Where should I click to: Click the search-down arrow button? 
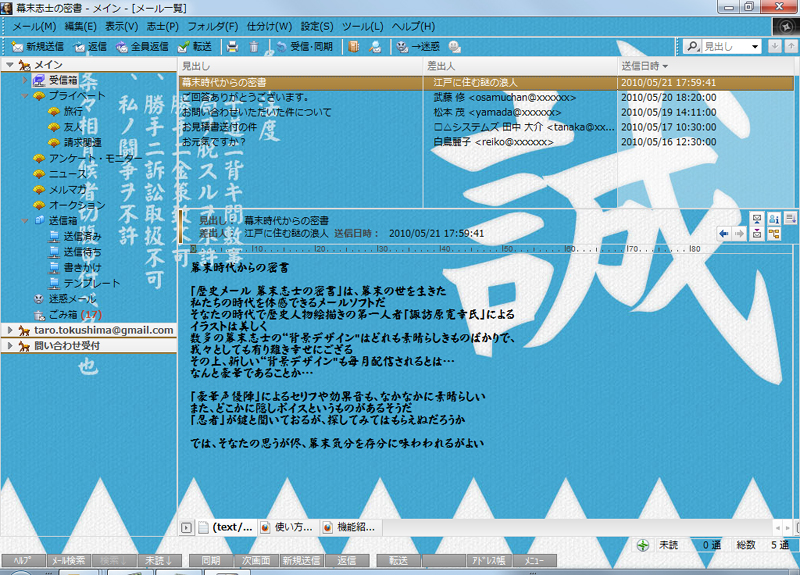click(774, 46)
